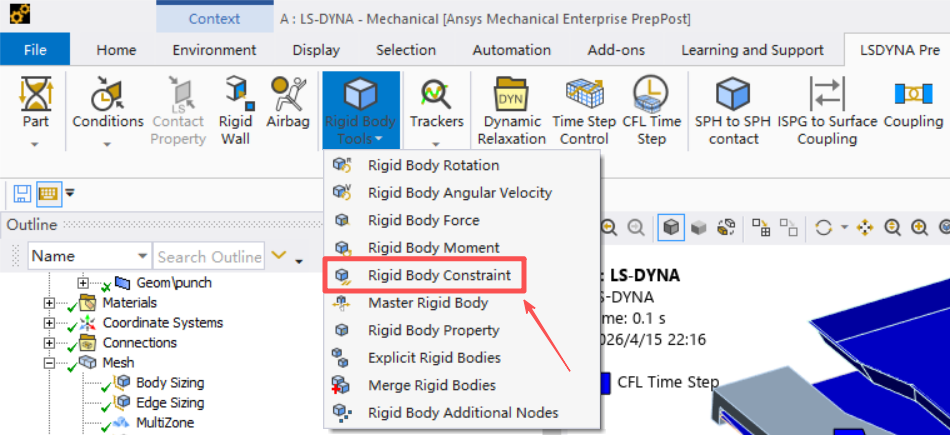Click the previous view magnifier icon
The height and width of the screenshot is (435, 950).
point(609,227)
